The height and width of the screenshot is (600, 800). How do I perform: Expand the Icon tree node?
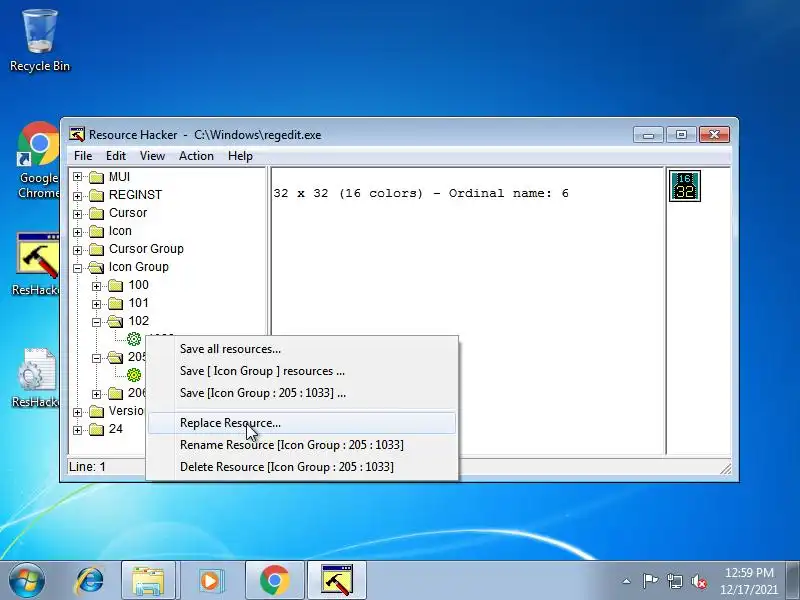(77, 232)
